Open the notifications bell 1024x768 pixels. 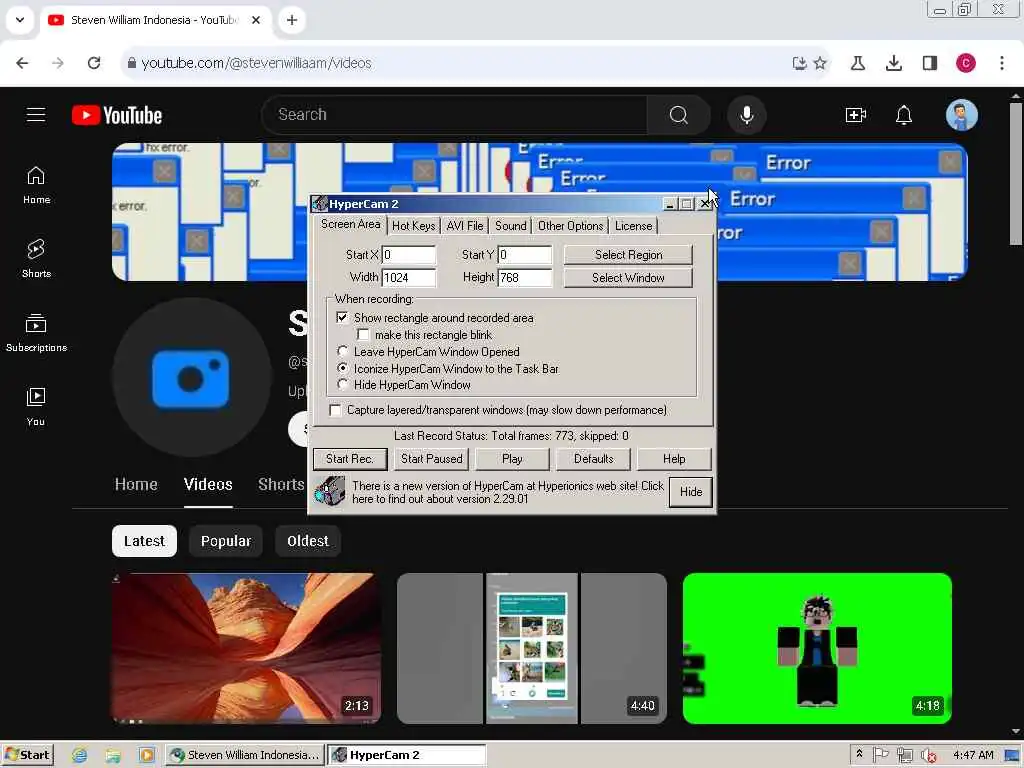click(904, 115)
